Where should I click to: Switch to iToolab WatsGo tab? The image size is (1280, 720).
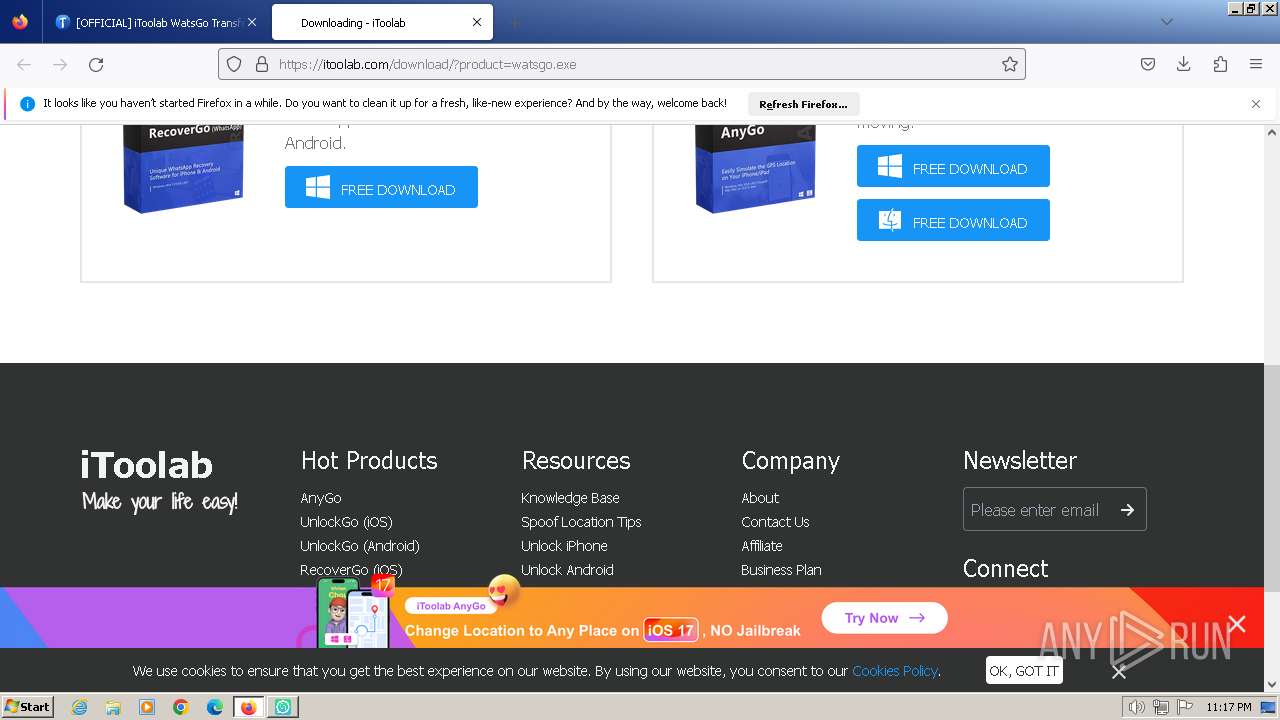pyautogui.click(x=148, y=22)
